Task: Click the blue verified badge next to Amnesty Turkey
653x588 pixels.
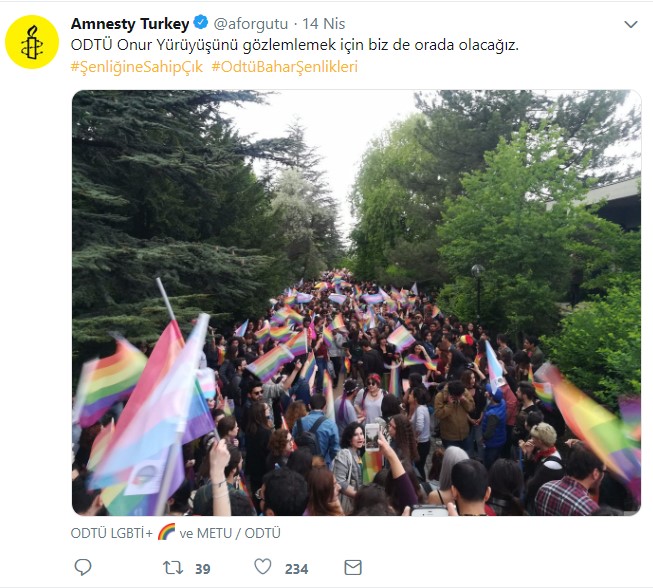Action: (201, 22)
